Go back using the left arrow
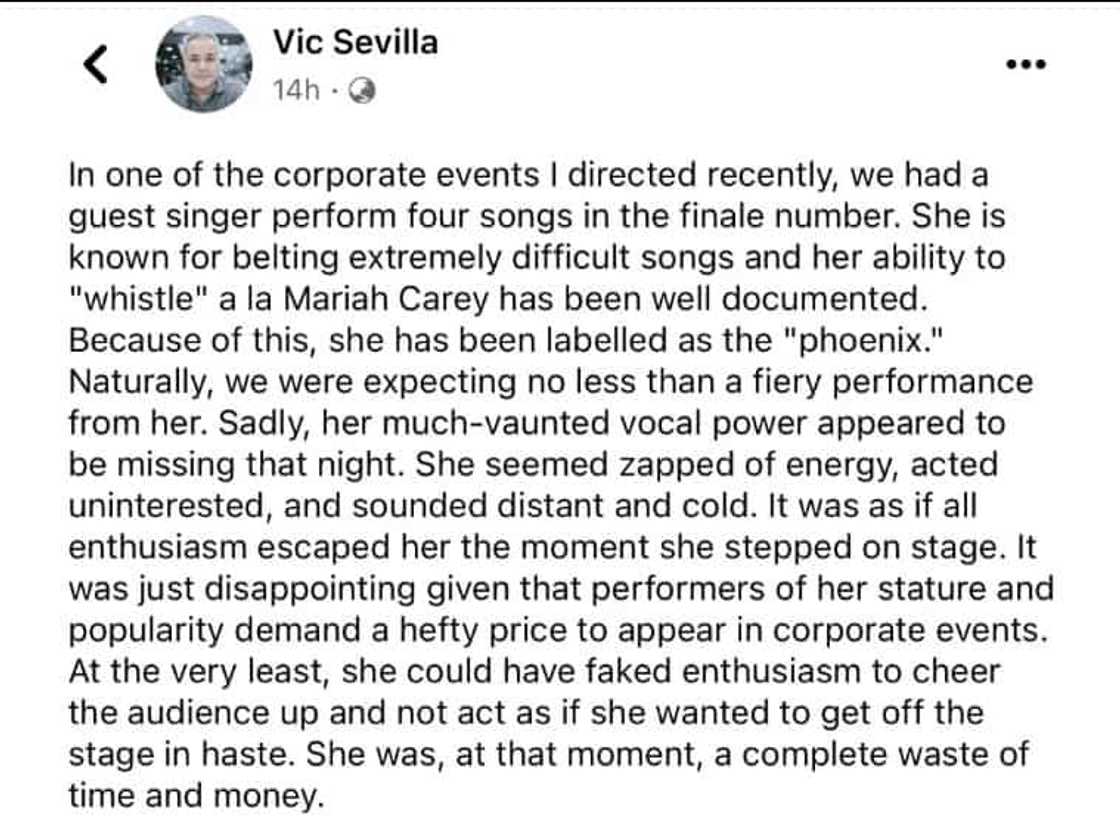Viewport: 1120px width, 838px height. pyautogui.click(x=94, y=65)
